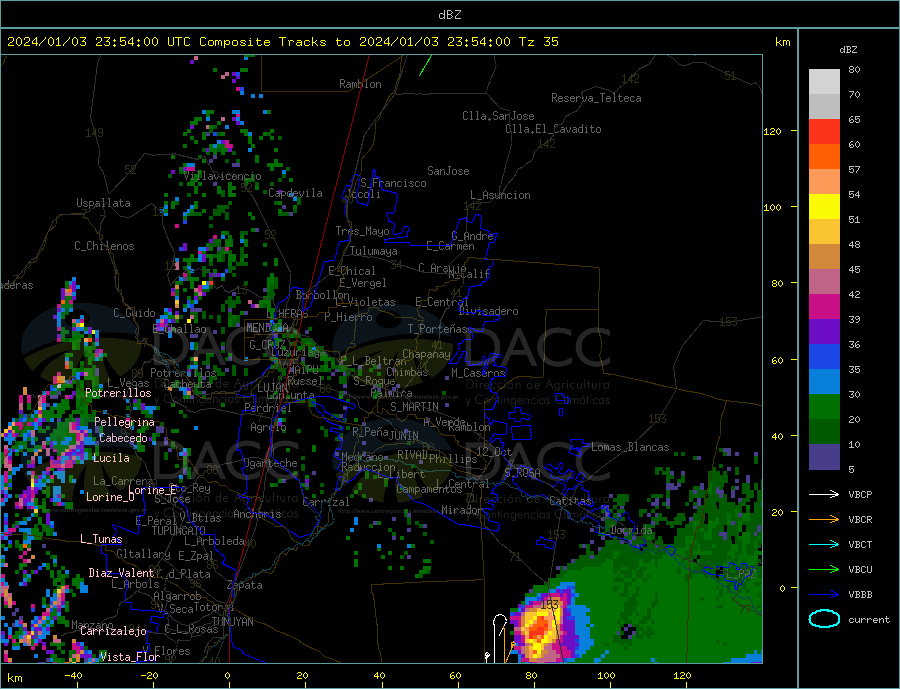Screen dimensions: 900x689
Task: Click the km unit label top right
Action: [x=782, y=42]
